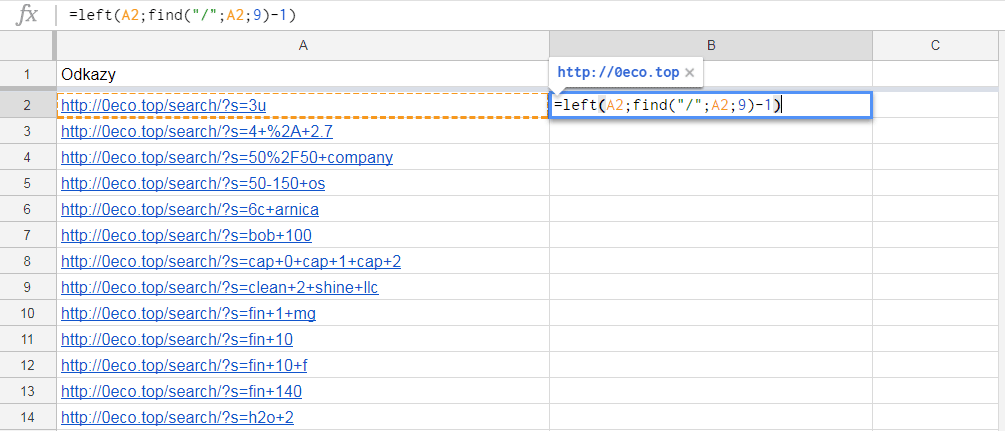Open the bob+100 search link

[186, 235]
